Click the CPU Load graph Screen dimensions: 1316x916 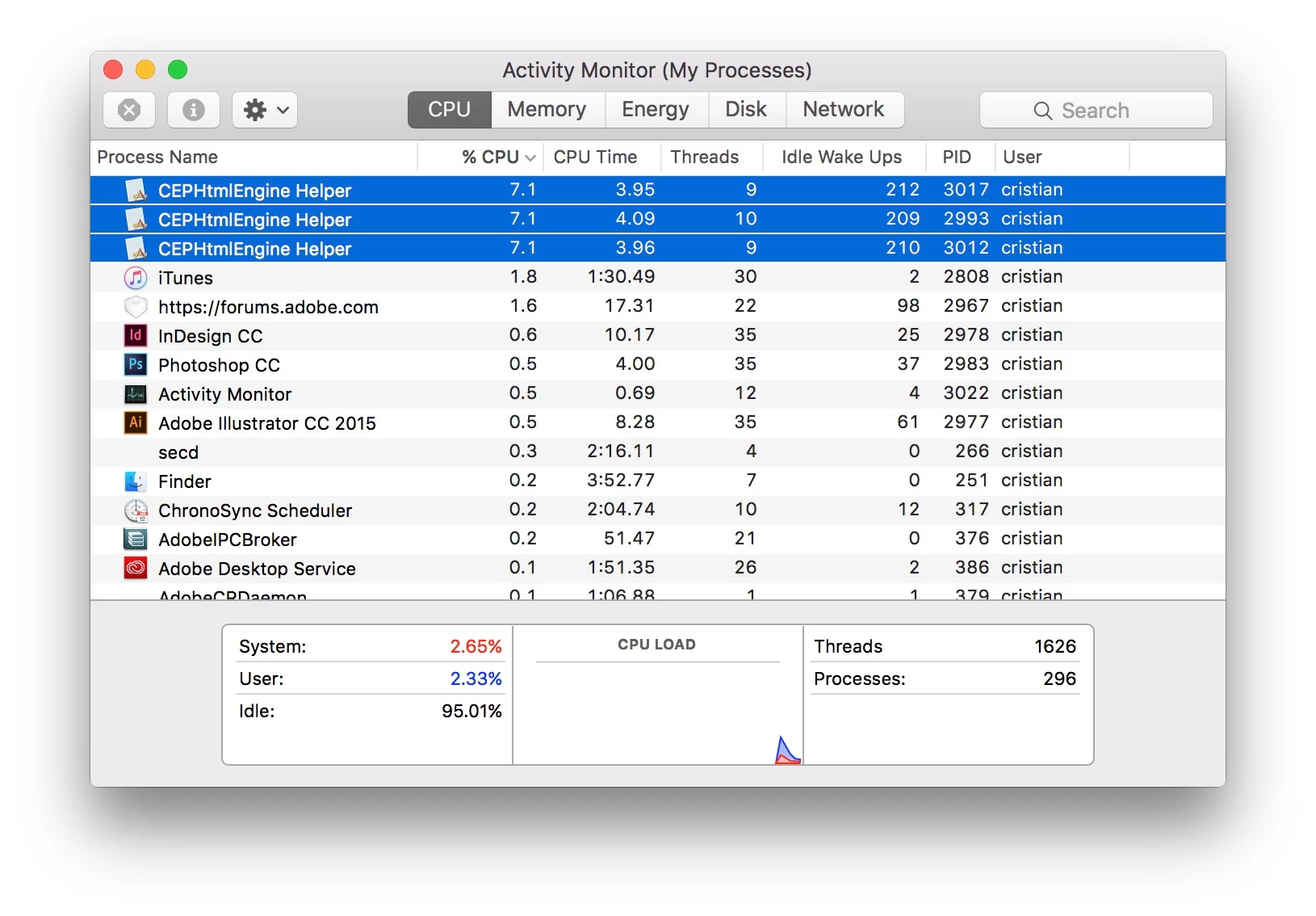point(658,714)
